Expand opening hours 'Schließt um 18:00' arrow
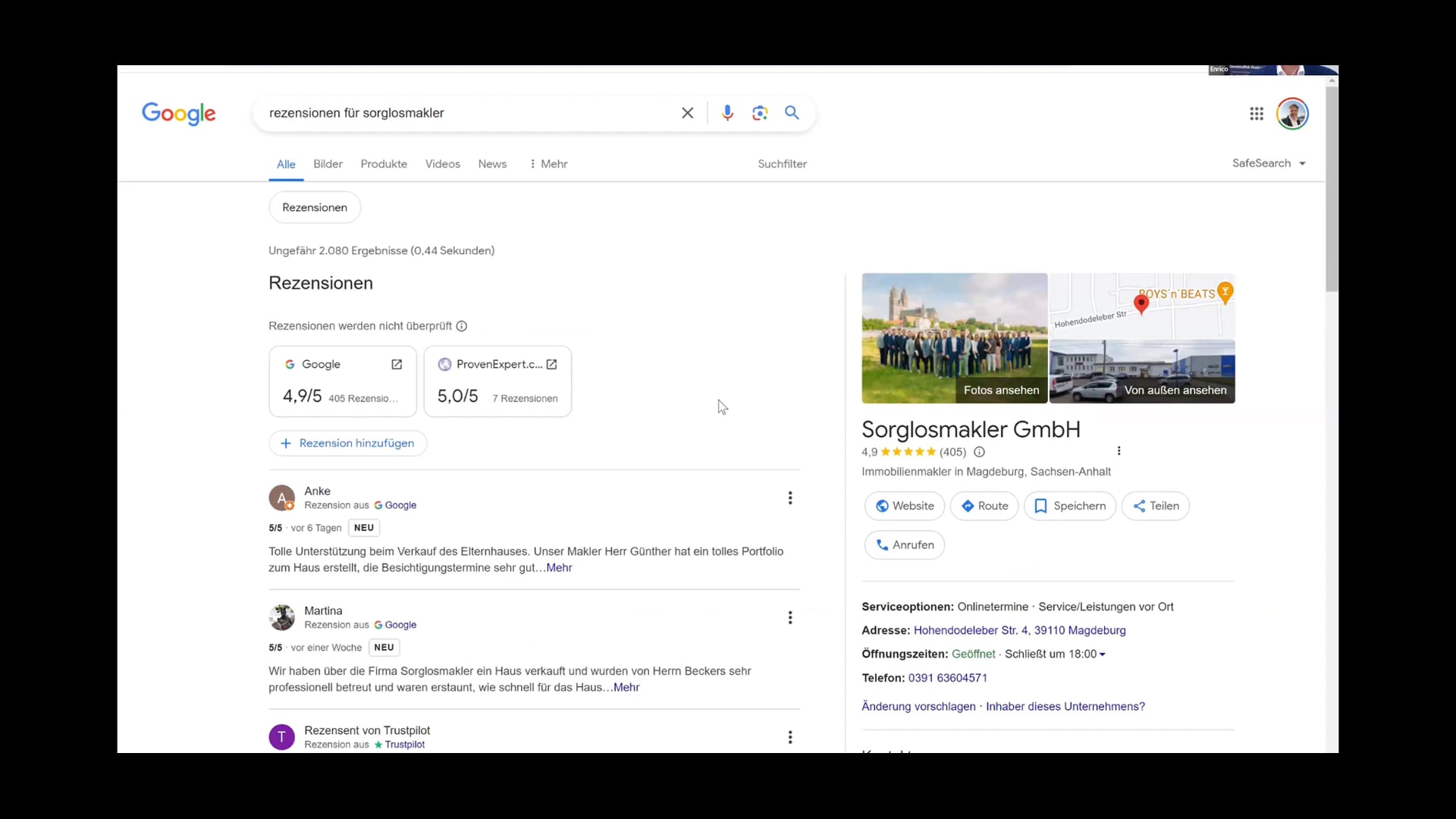Image resolution: width=1456 pixels, height=819 pixels. 1102,654
